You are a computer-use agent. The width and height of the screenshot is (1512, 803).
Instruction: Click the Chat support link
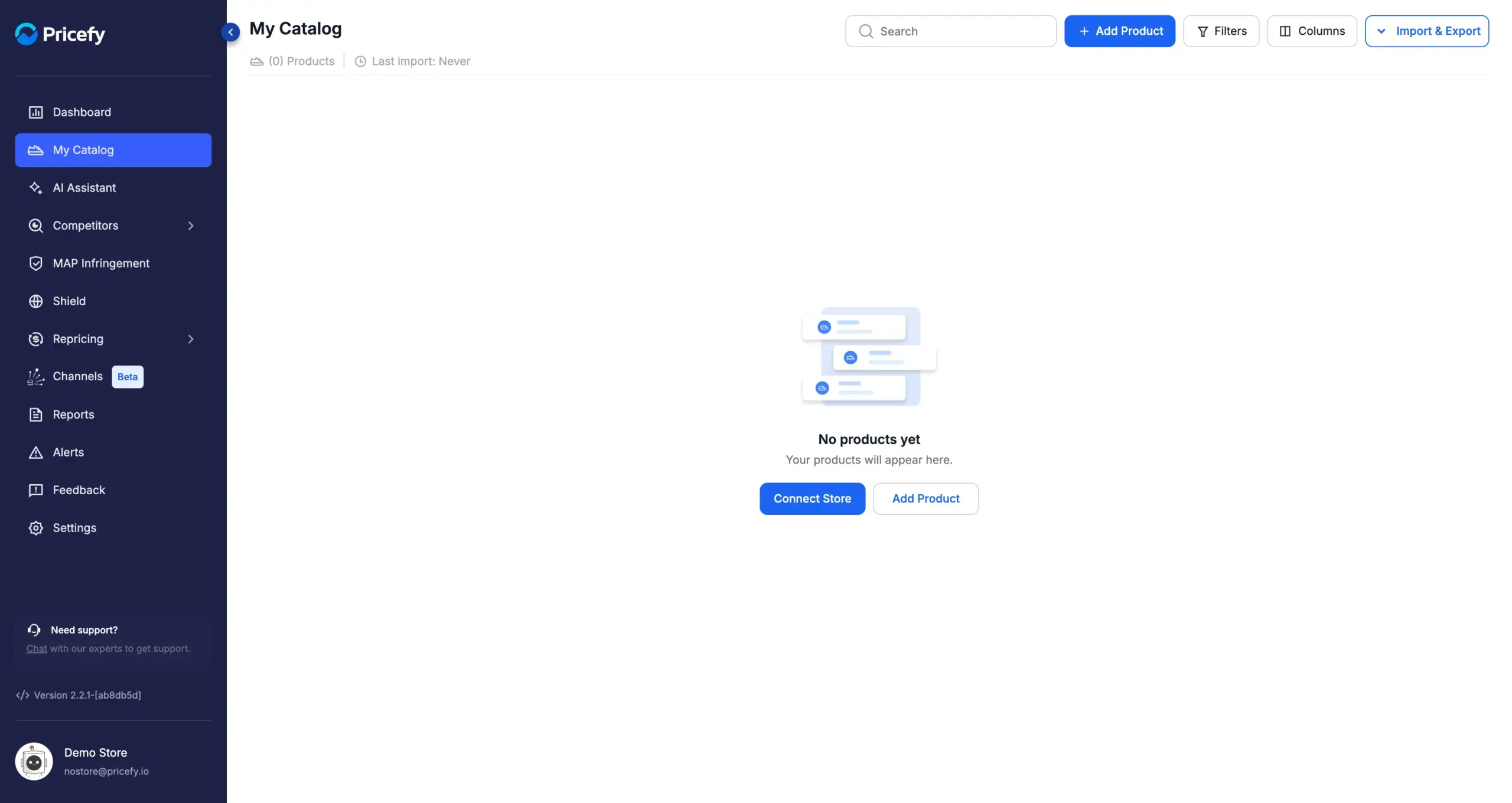click(x=37, y=648)
